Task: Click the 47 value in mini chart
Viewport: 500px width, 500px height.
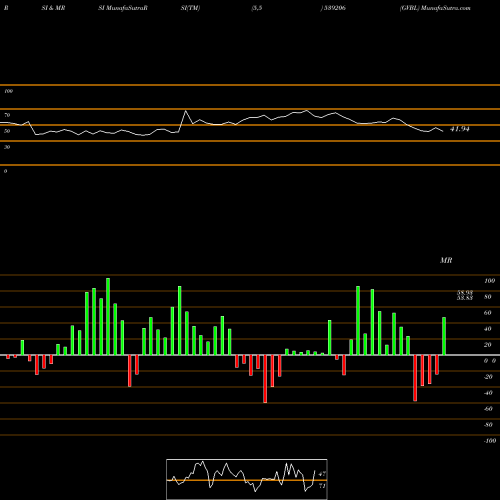Action: (322, 474)
